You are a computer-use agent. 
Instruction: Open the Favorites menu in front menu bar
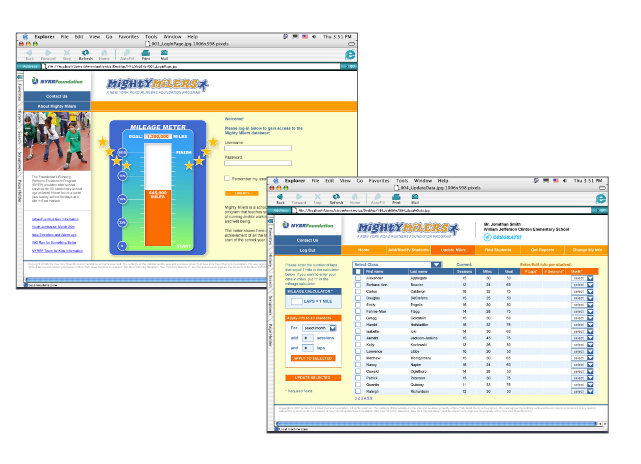click(x=380, y=181)
